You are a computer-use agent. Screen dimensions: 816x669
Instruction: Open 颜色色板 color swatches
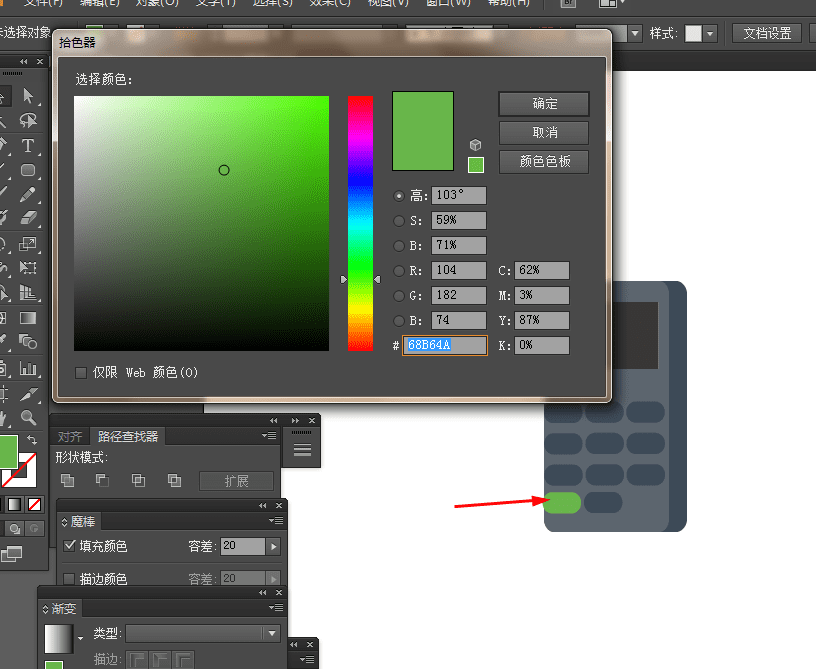(x=544, y=162)
